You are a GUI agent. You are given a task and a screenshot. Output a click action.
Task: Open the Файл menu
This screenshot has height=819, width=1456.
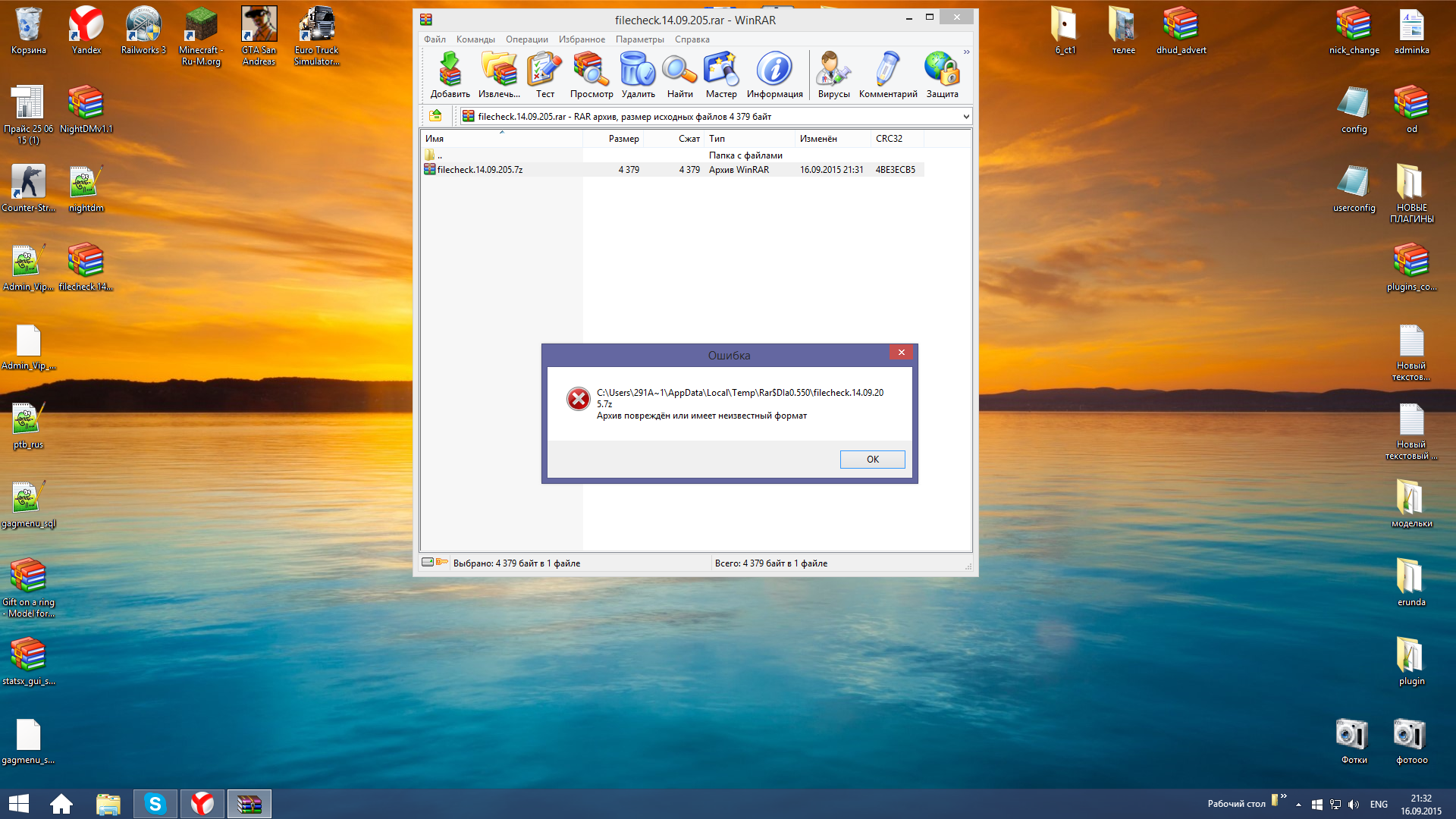pyautogui.click(x=435, y=39)
